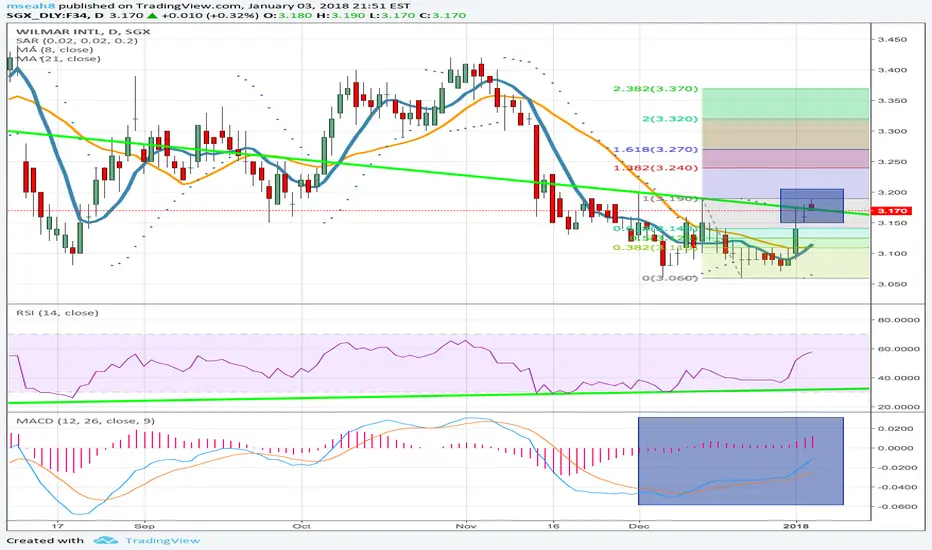The width and height of the screenshot is (932, 550).
Task: Click the 2.382(3.370) Fibonacci level label
Action: click(x=656, y=89)
